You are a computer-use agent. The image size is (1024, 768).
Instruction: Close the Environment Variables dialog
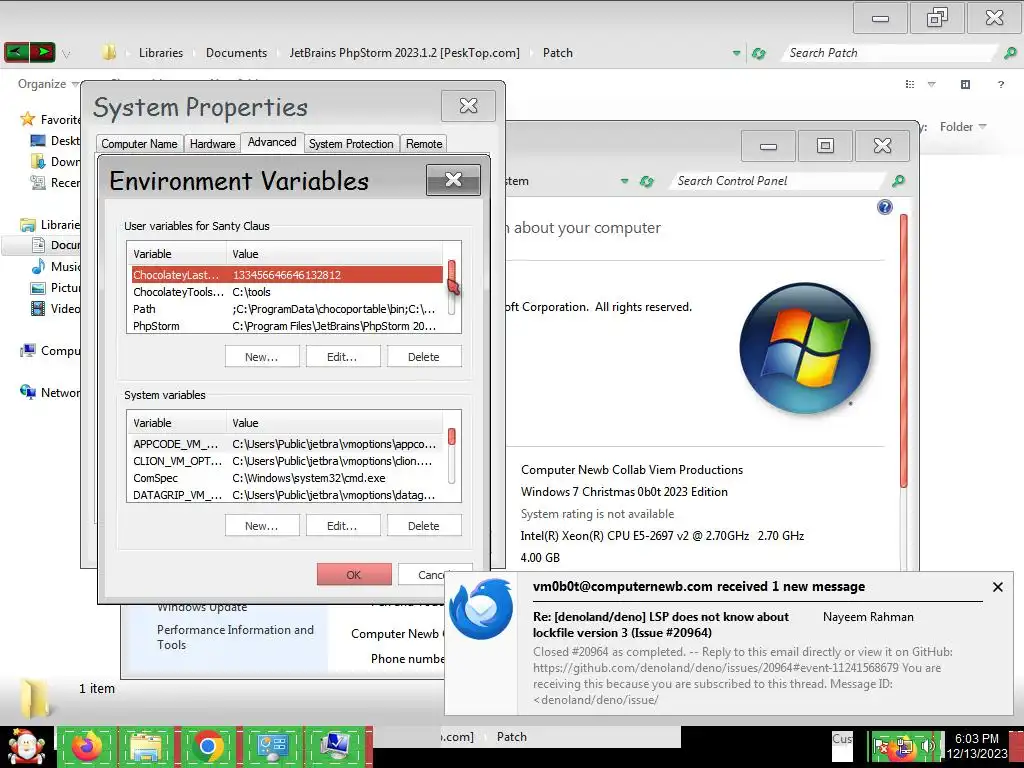point(453,180)
